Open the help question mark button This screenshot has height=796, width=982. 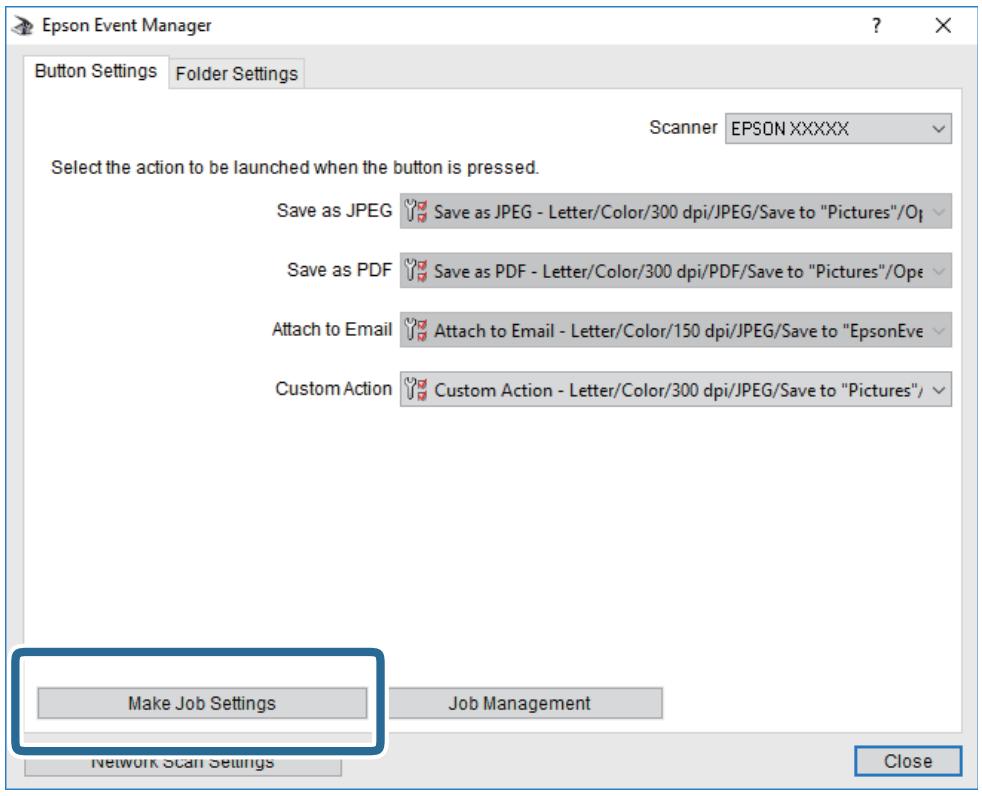(x=876, y=26)
